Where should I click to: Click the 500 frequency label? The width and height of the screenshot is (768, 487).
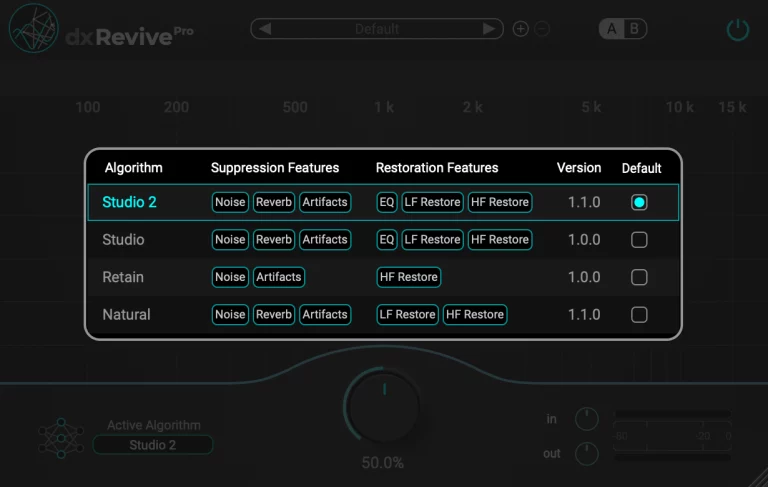click(x=295, y=107)
